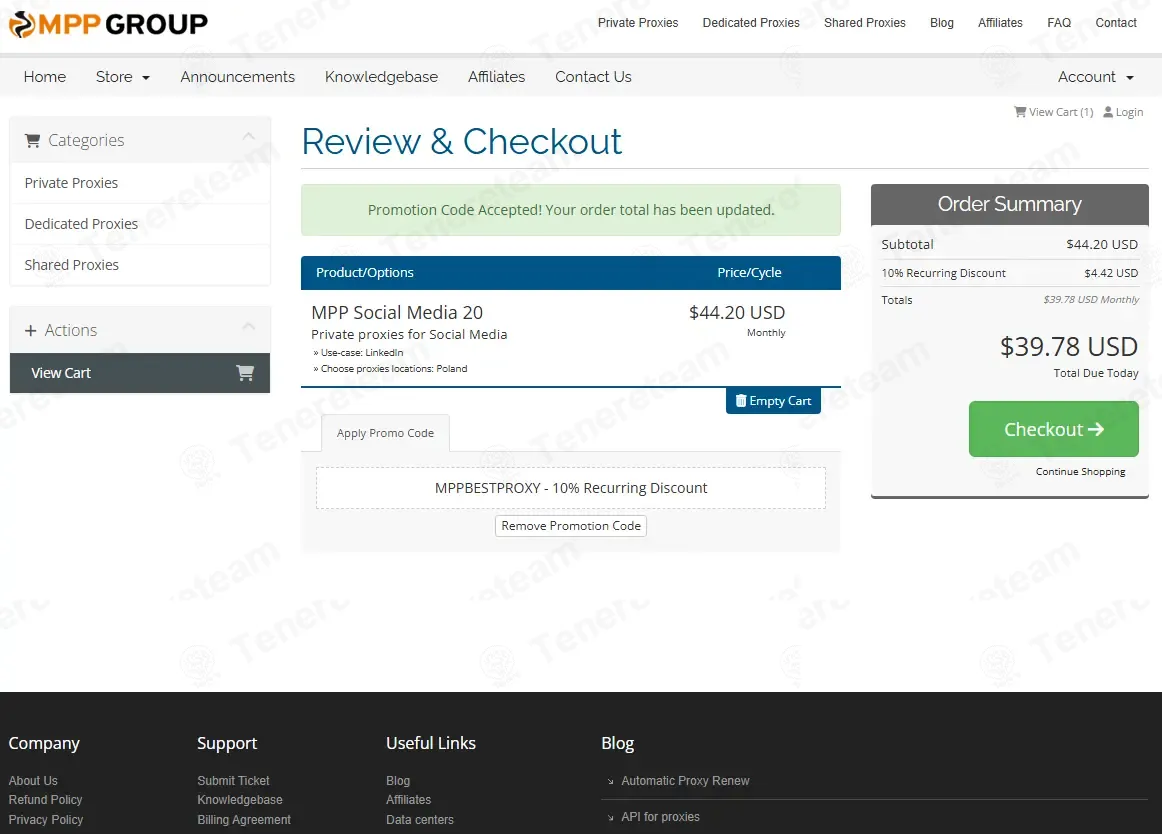The height and width of the screenshot is (834, 1162).
Task: Click Dedicated Proxies in top header
Action: coord(751,23)
